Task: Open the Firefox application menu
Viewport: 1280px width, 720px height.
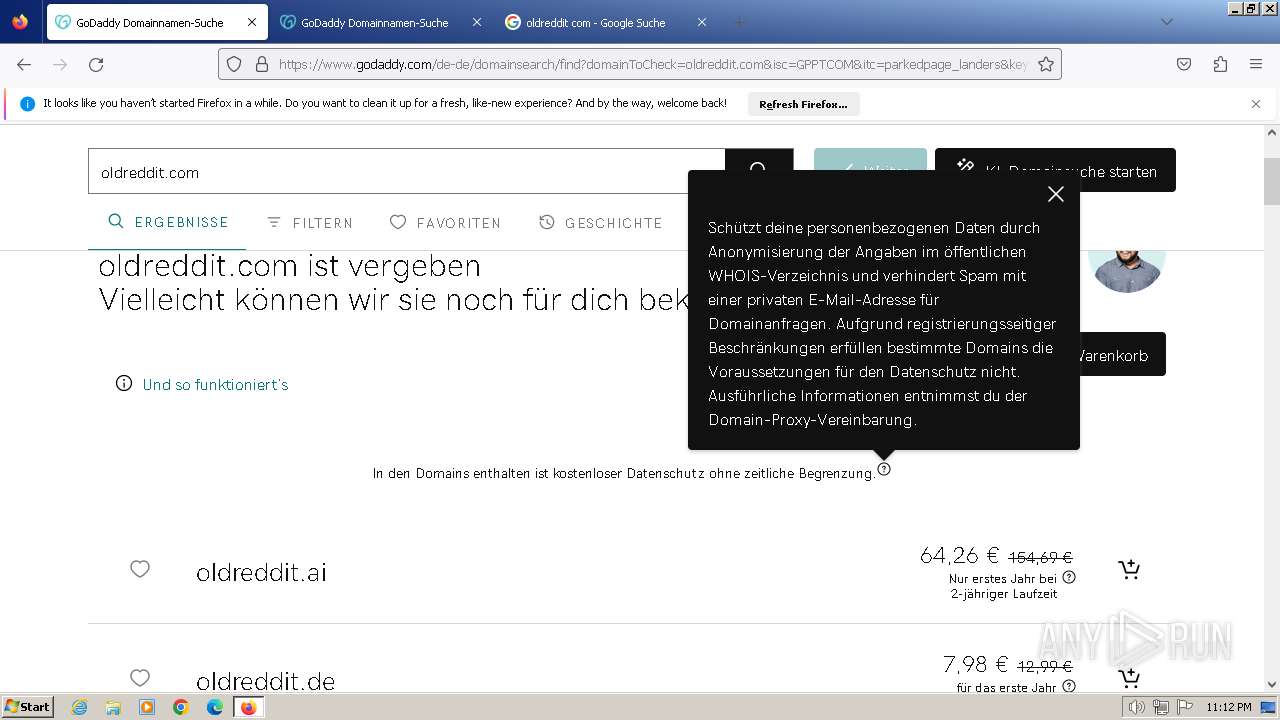Action: point(1256,64)
